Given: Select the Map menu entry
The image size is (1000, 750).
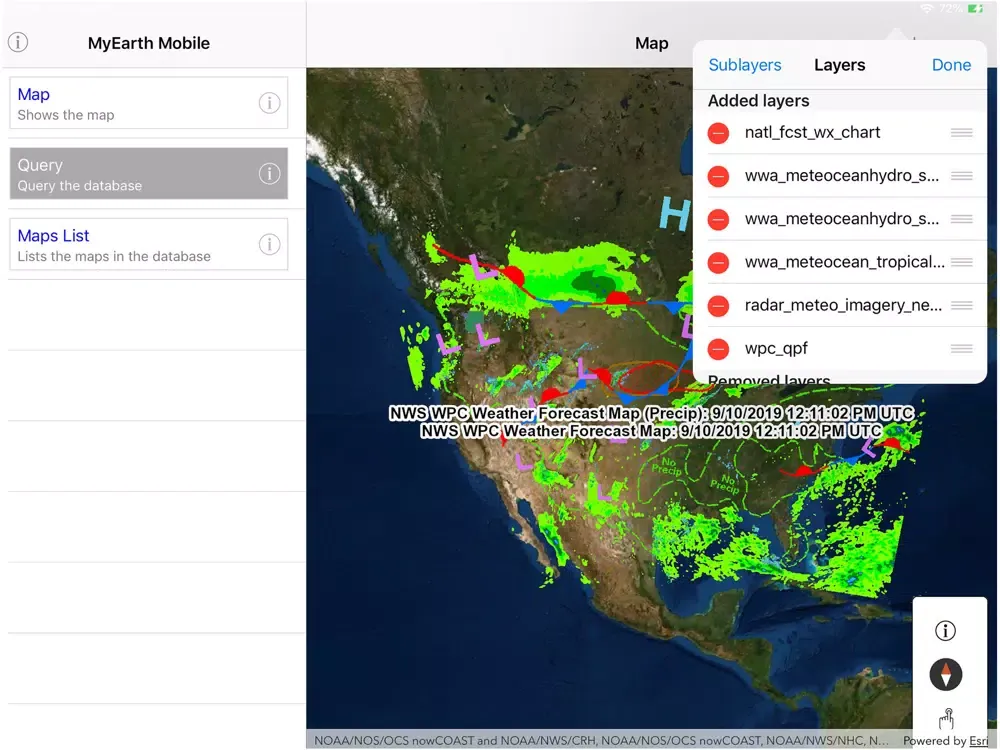Looking at the screenshot, I should 149,103.
